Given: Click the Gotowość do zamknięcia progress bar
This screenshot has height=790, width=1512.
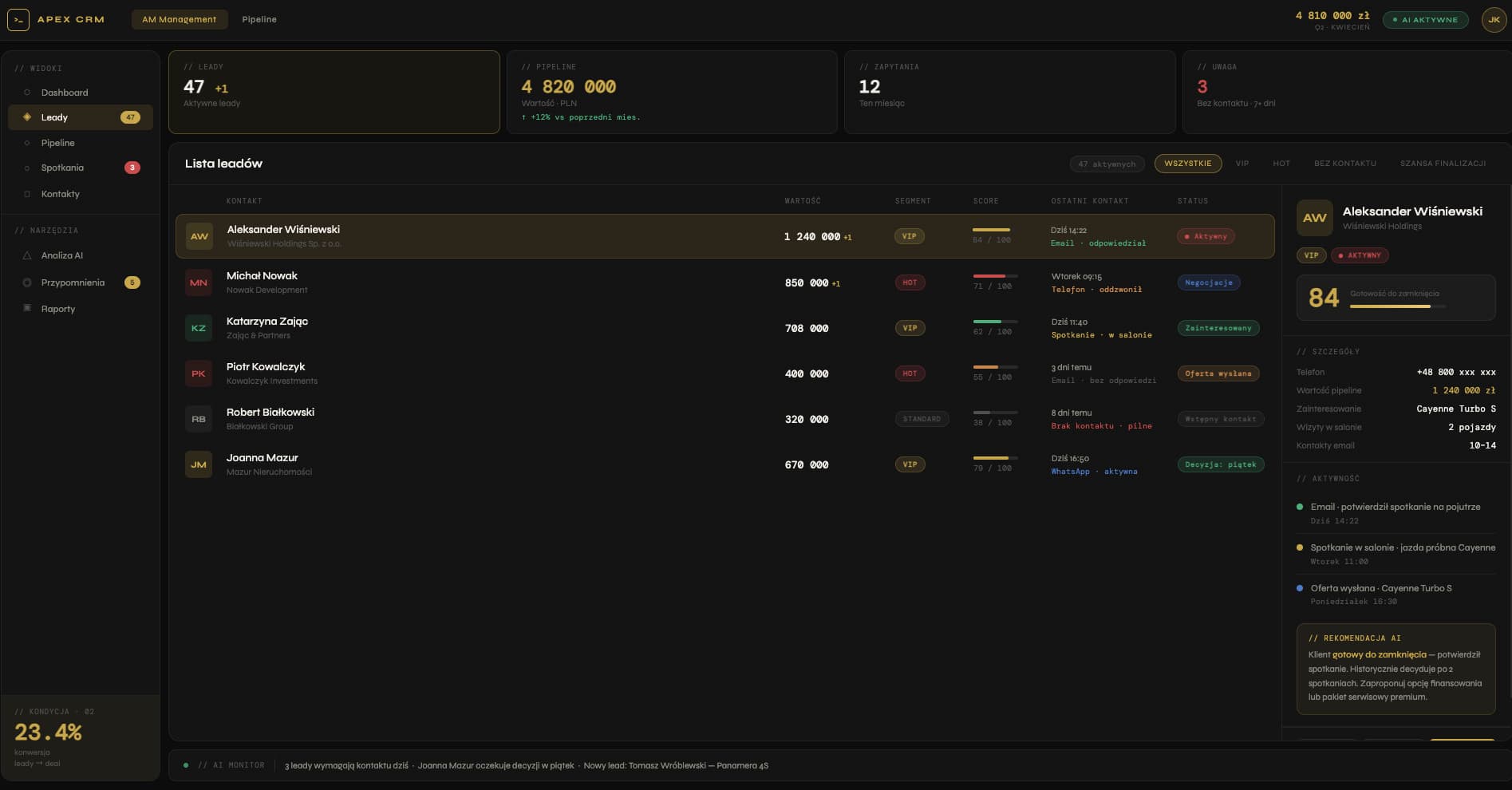Looking at the screenshot, I should pos(1397,306).
